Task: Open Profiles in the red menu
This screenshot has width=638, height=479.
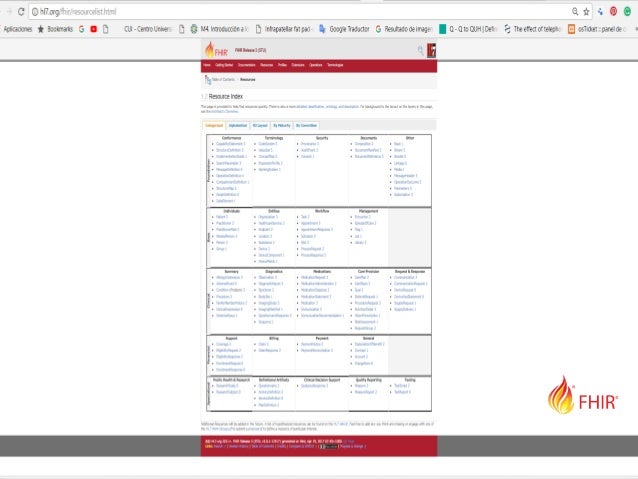Action: point(282,65)
